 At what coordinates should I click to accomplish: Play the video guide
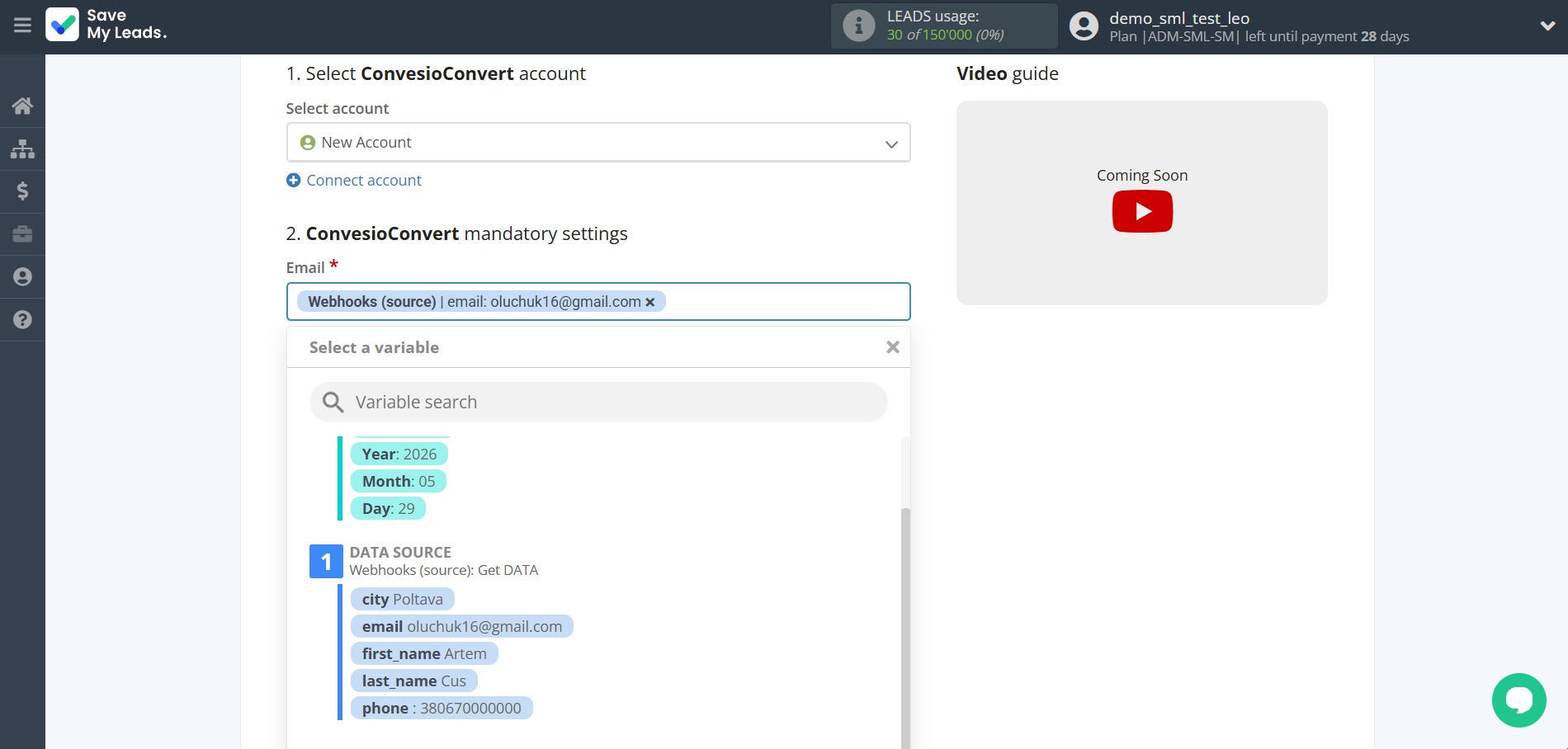point(1142,211)
